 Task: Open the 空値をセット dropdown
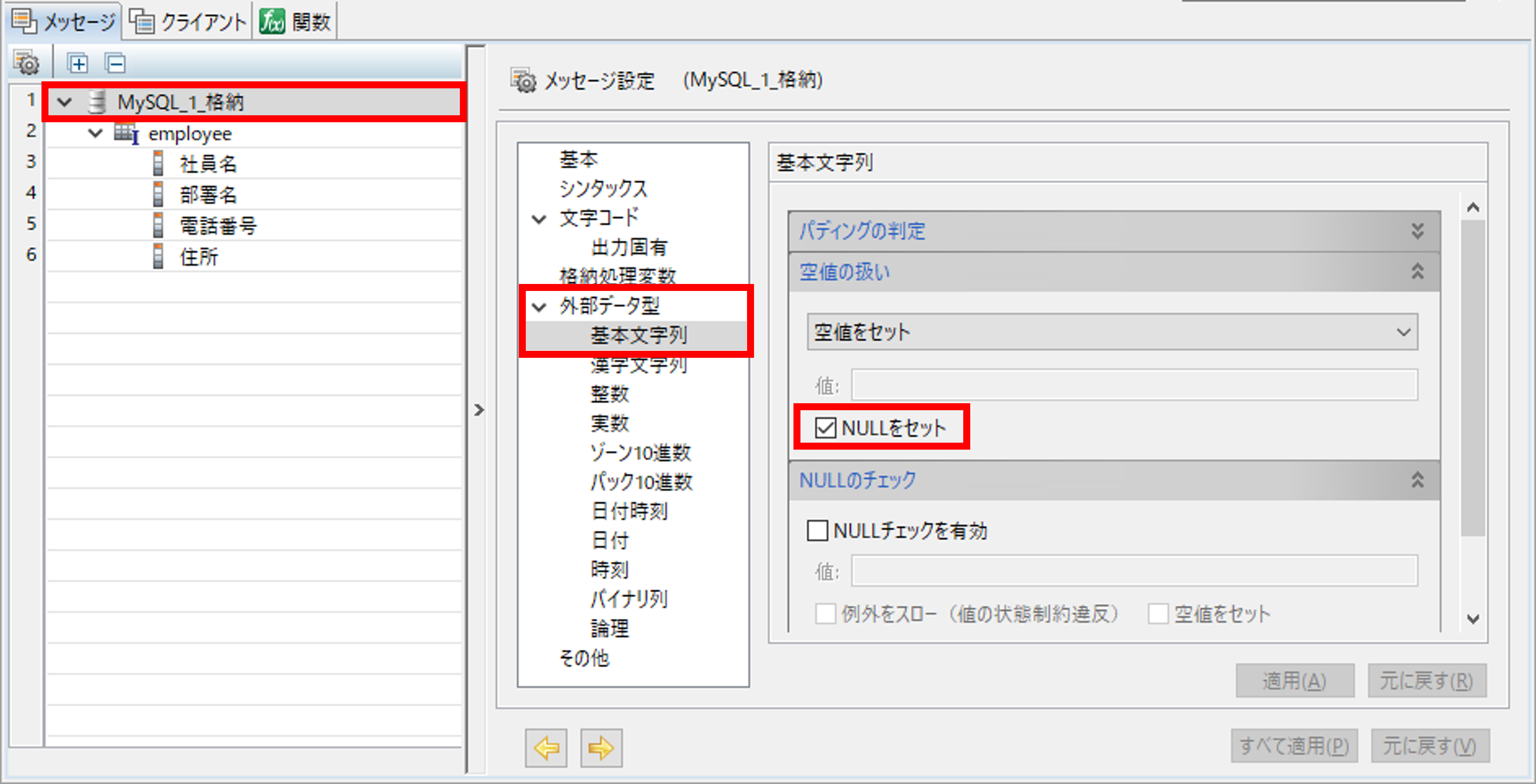[x=1112, y=332]
